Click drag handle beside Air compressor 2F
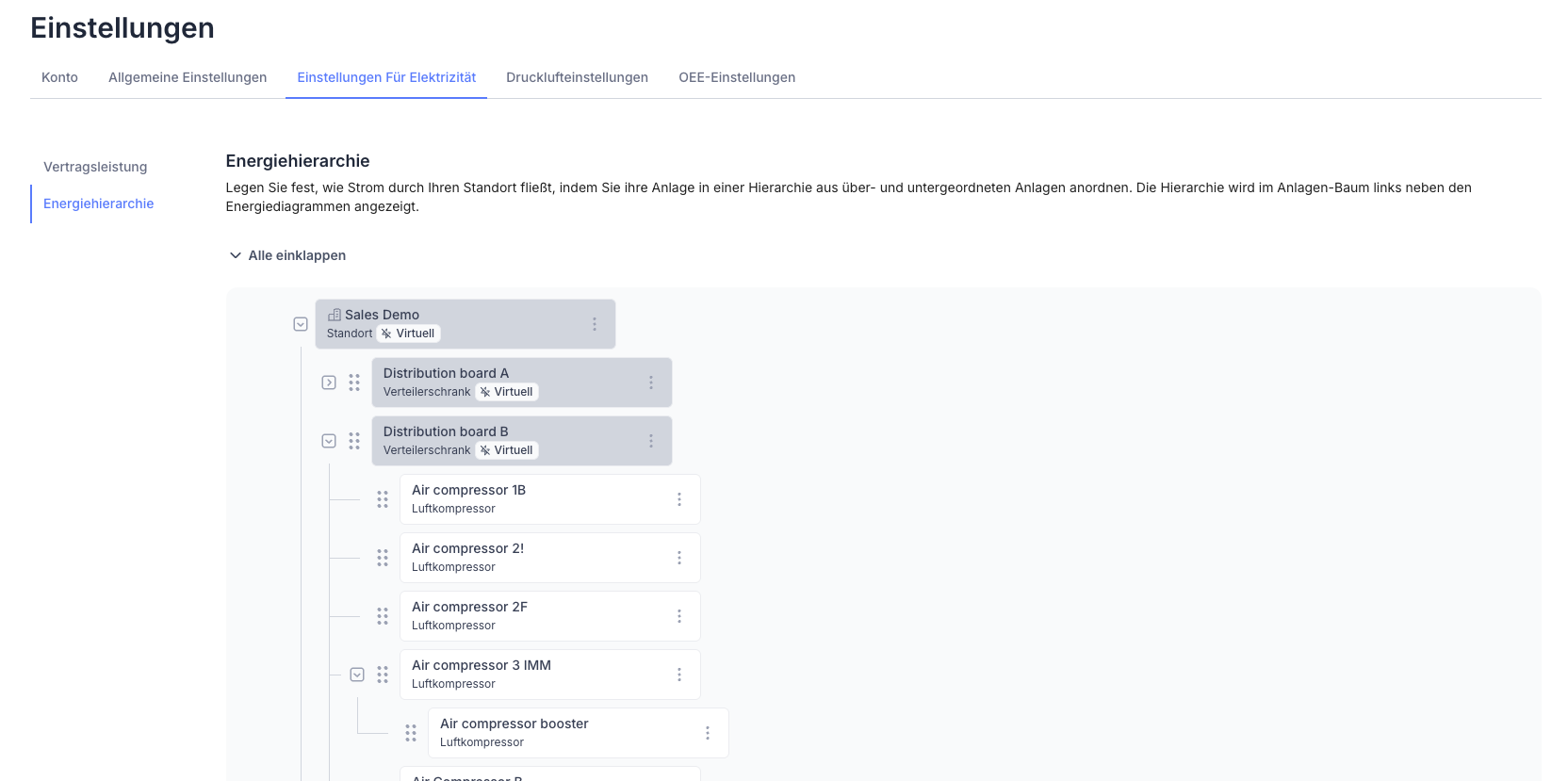This screenshot has height=781, width=1568. [x=383, y=616]
